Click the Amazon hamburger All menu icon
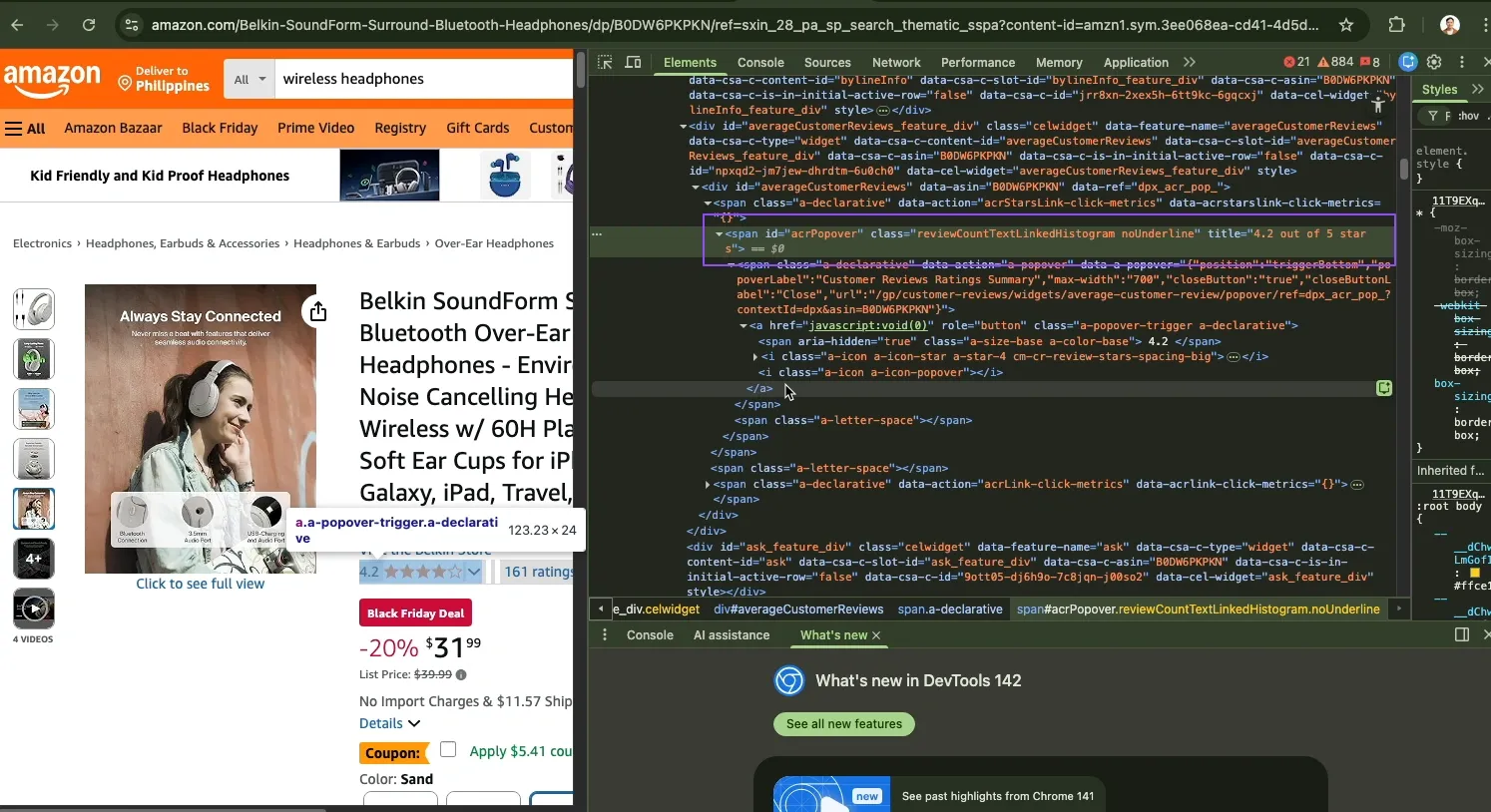 [25, 128]
